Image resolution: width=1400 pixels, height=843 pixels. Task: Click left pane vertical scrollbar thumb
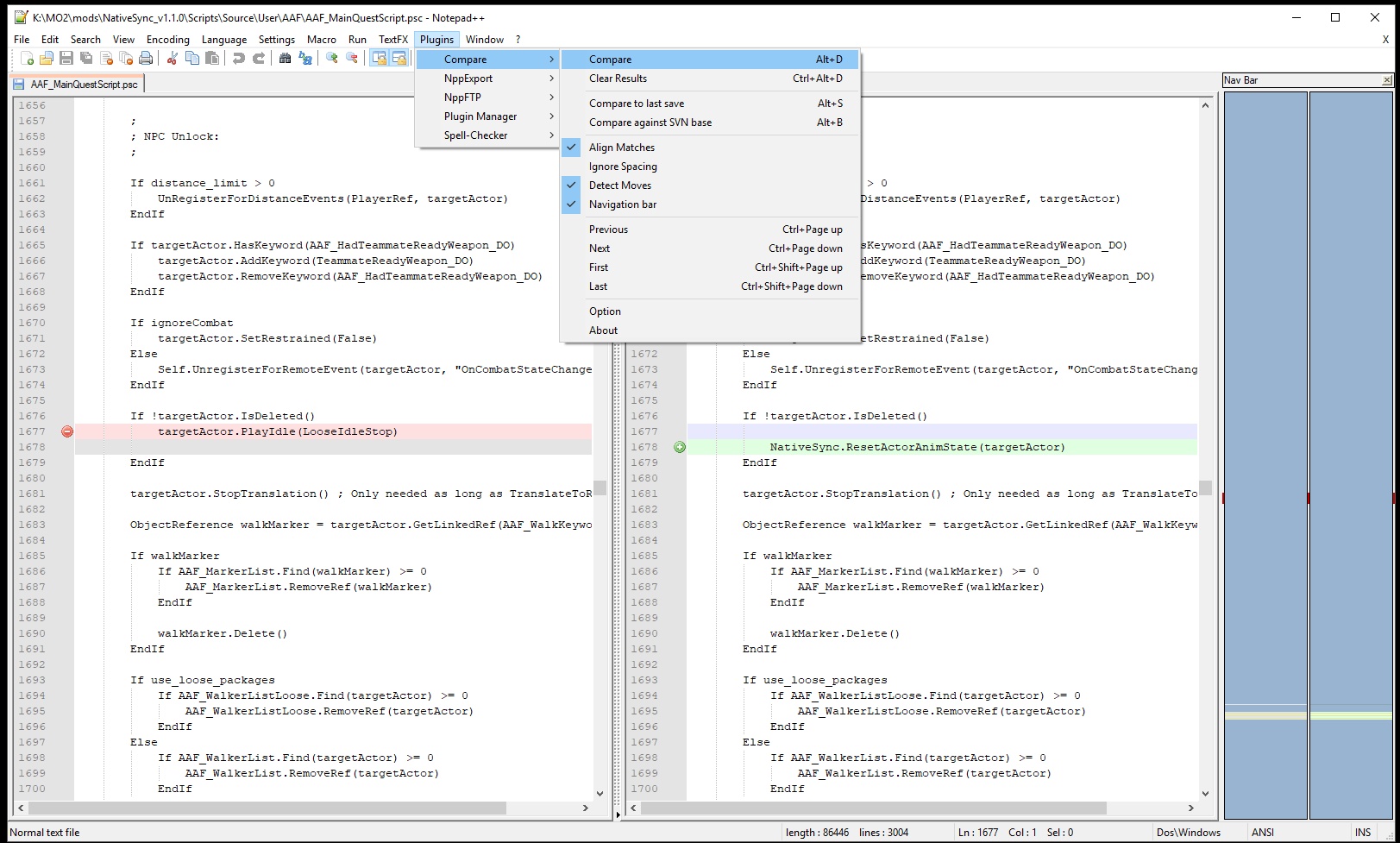pos(600,488)
